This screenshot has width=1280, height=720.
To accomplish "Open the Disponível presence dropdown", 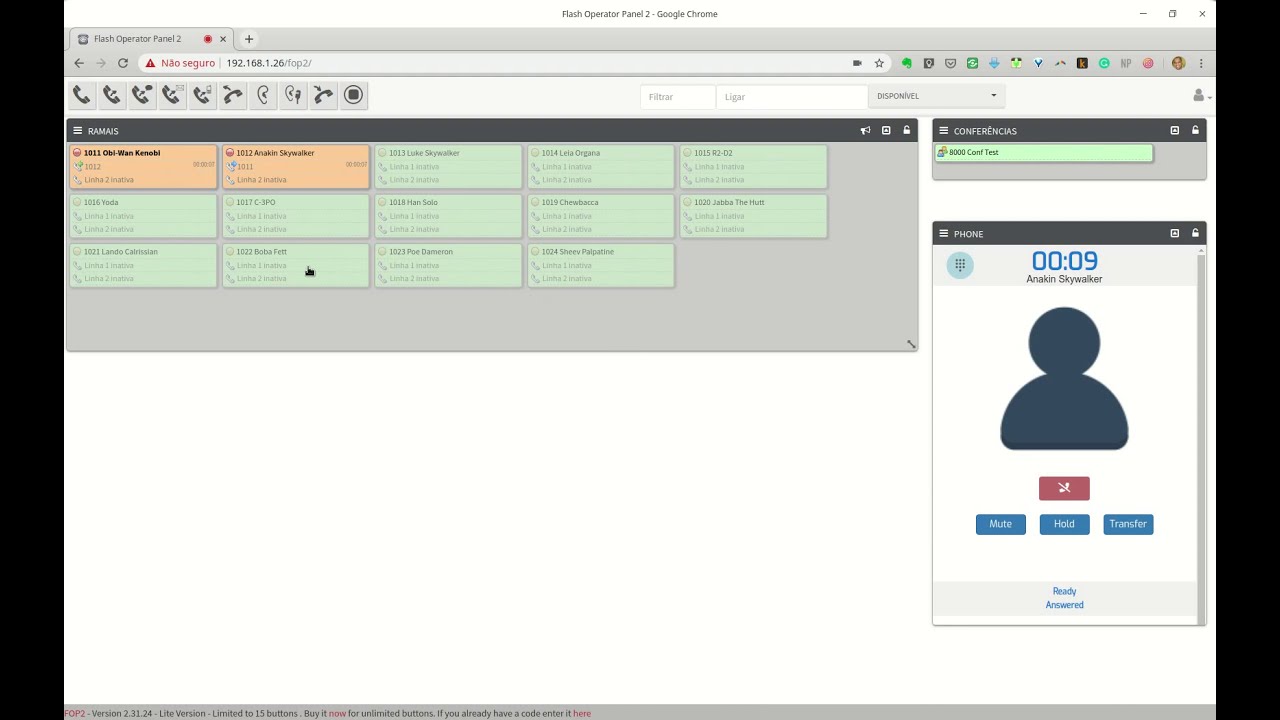I will click(x=937, y=96).
